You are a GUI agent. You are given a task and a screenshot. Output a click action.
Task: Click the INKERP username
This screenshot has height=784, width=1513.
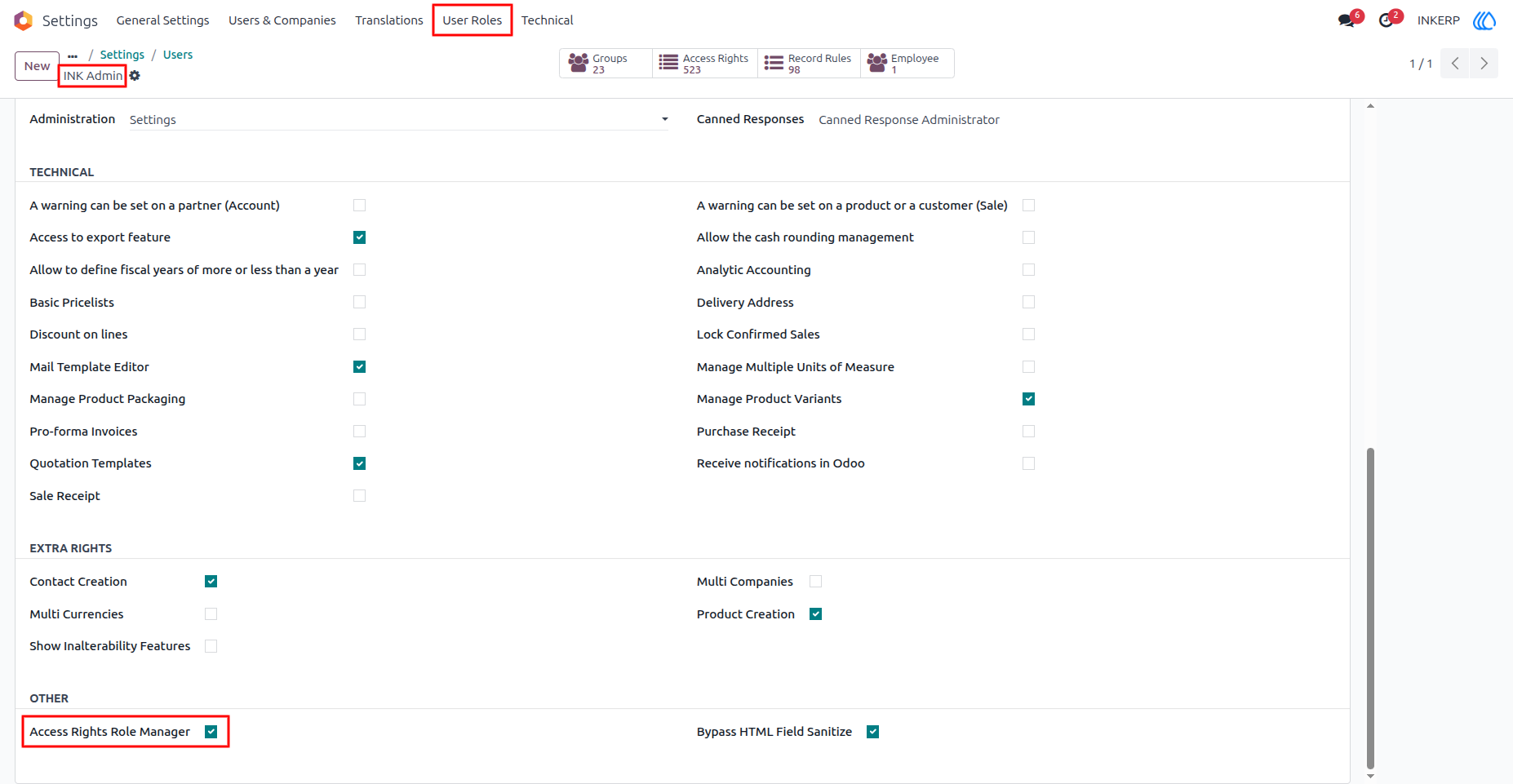(1438, 20)
